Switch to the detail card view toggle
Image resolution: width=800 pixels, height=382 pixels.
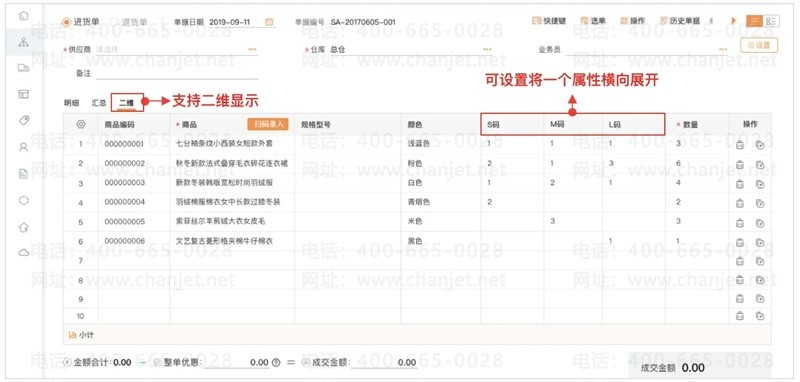771,21
